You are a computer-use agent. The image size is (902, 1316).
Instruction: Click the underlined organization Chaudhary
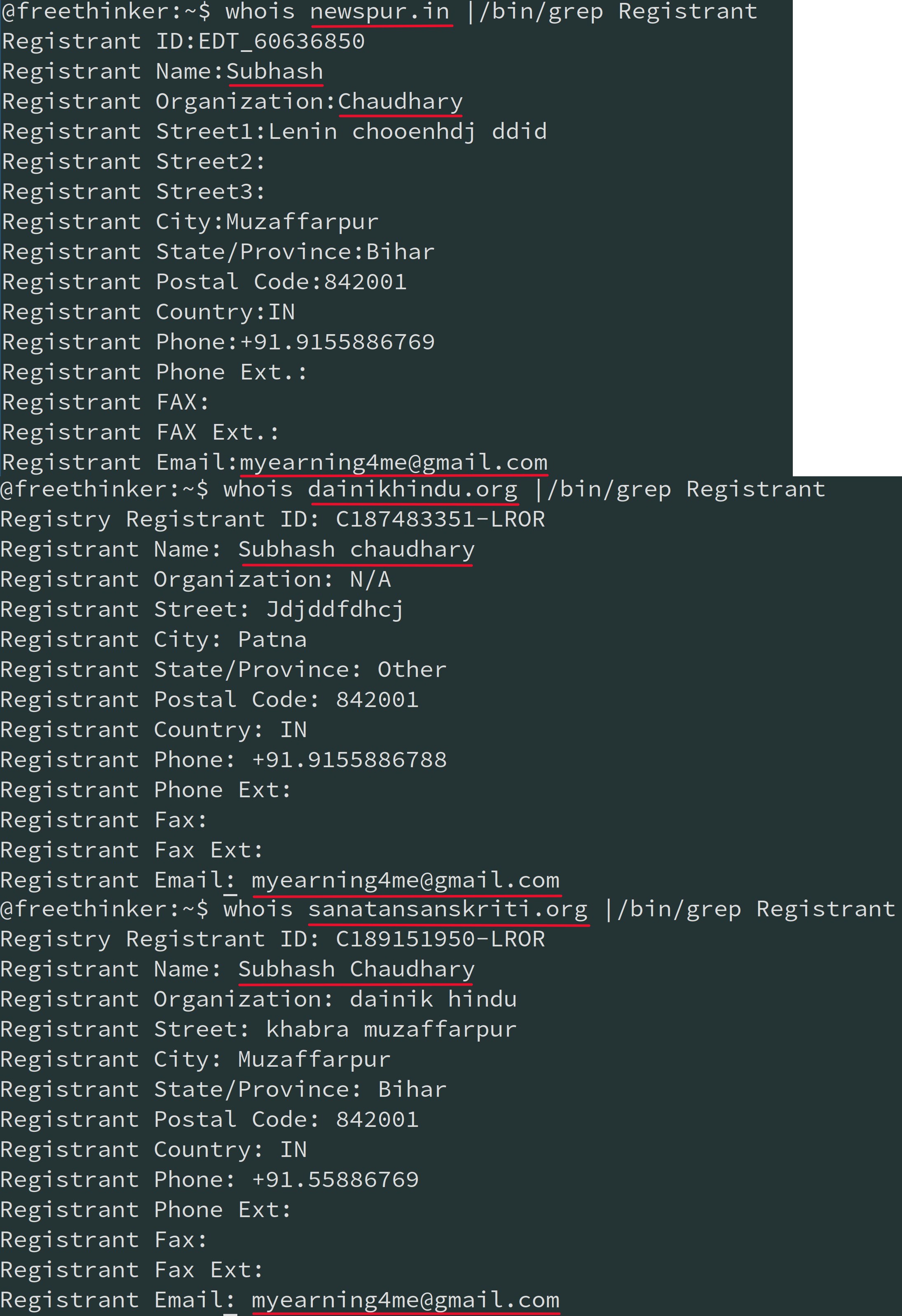pyautogui.click(x=401, y=102)
